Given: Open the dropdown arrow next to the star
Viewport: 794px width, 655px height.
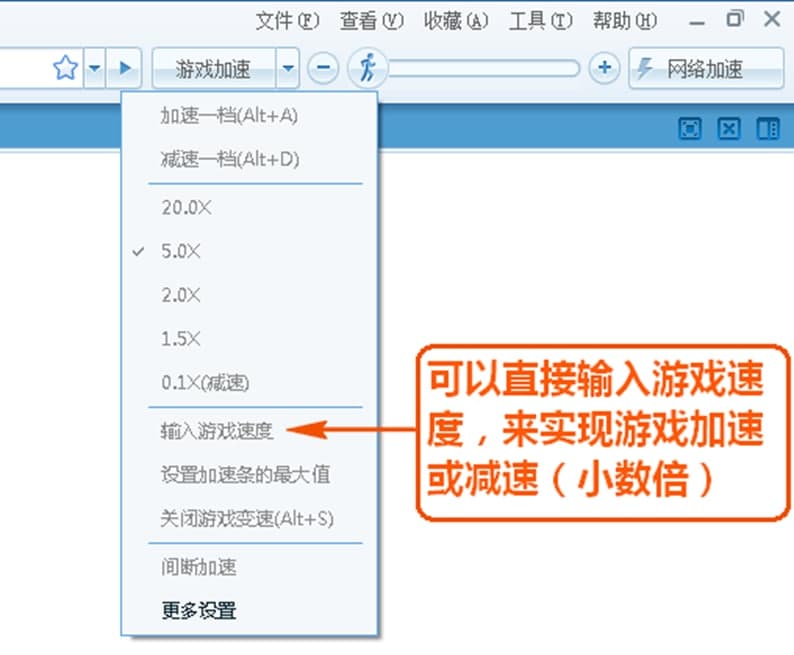Looking at the screenshot, I should pos(94,69).
